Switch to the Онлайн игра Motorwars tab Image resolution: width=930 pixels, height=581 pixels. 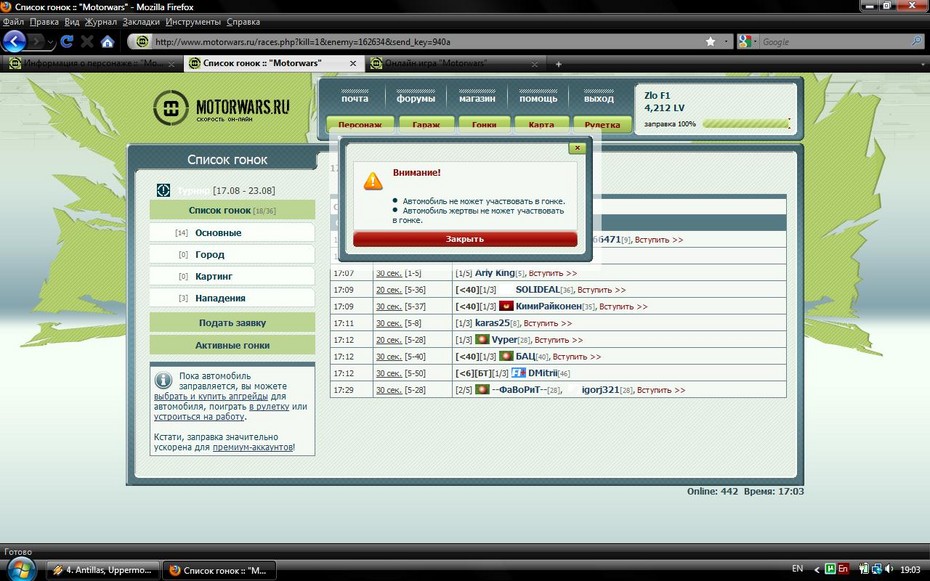pos(454,63)
